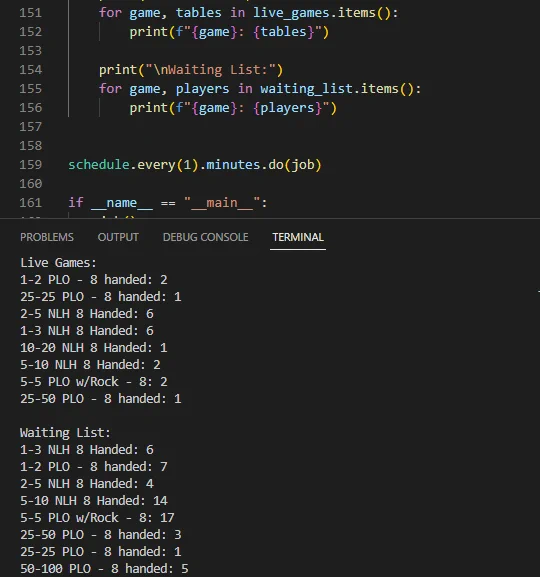Viewport: 540px width, 577px height.
Task: Click terminal line '1-3 NLH 8 Handed: 6' under Live Games
Action: [x=87, y=331]
